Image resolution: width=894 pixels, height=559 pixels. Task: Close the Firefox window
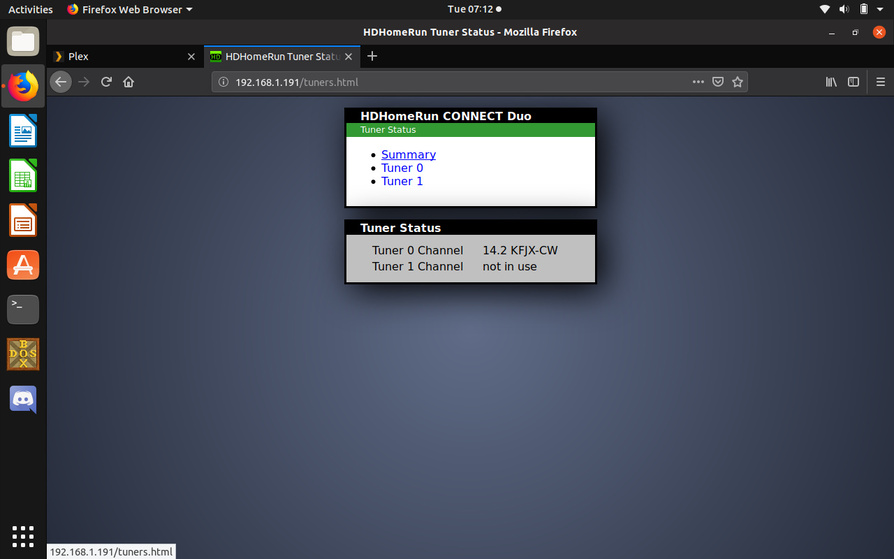pyautogui.click(x=879, y=32)
